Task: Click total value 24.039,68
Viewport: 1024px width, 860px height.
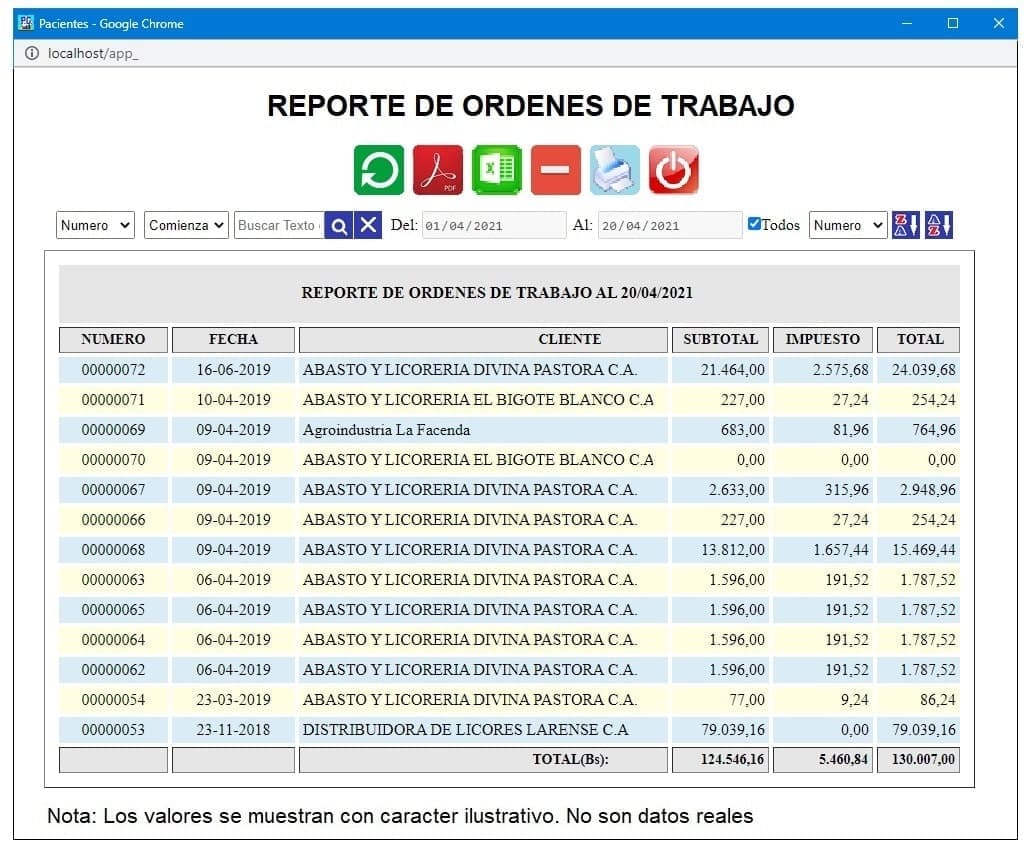Action: click(x=923, y=370)
